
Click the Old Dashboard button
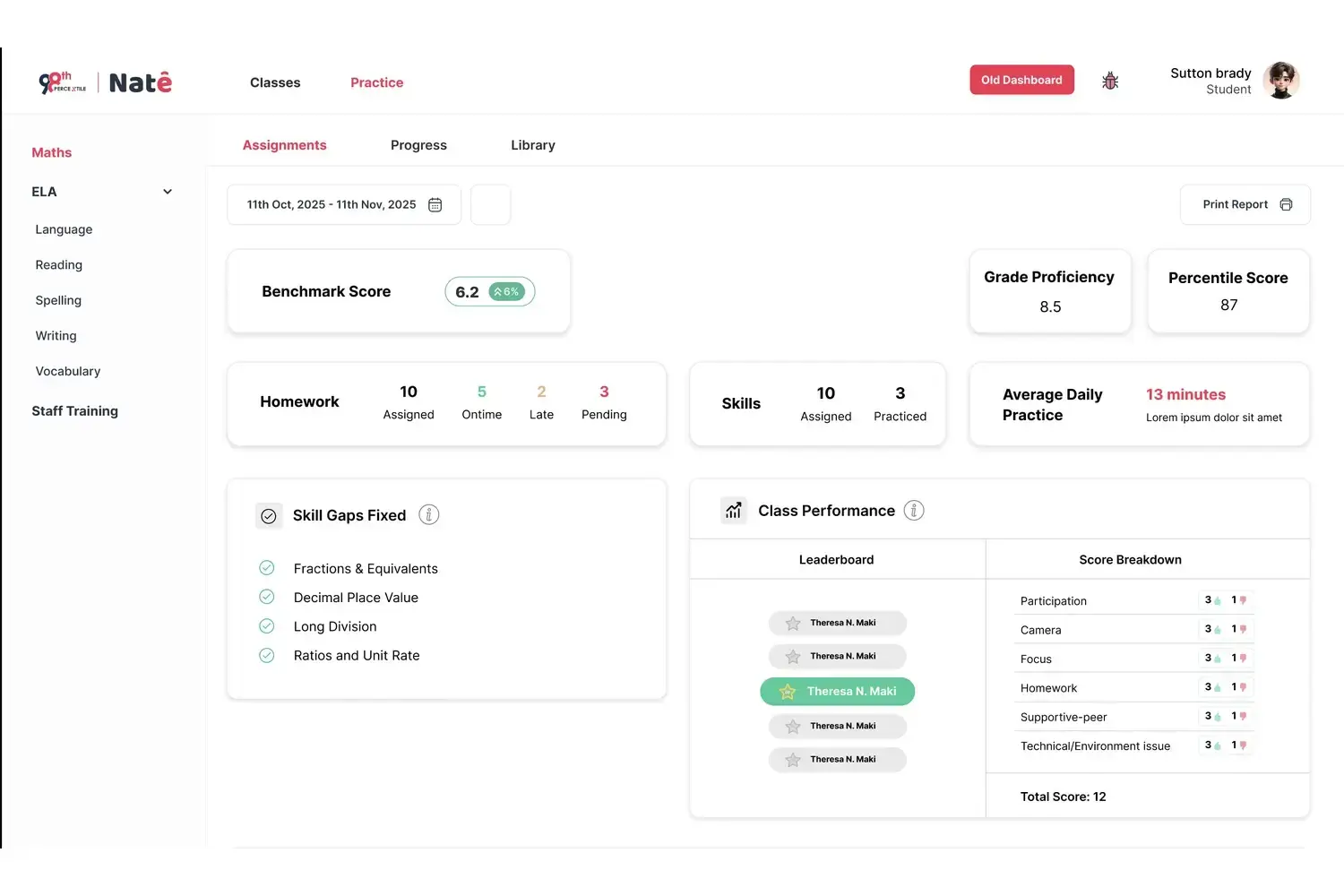pos(1021,80)
